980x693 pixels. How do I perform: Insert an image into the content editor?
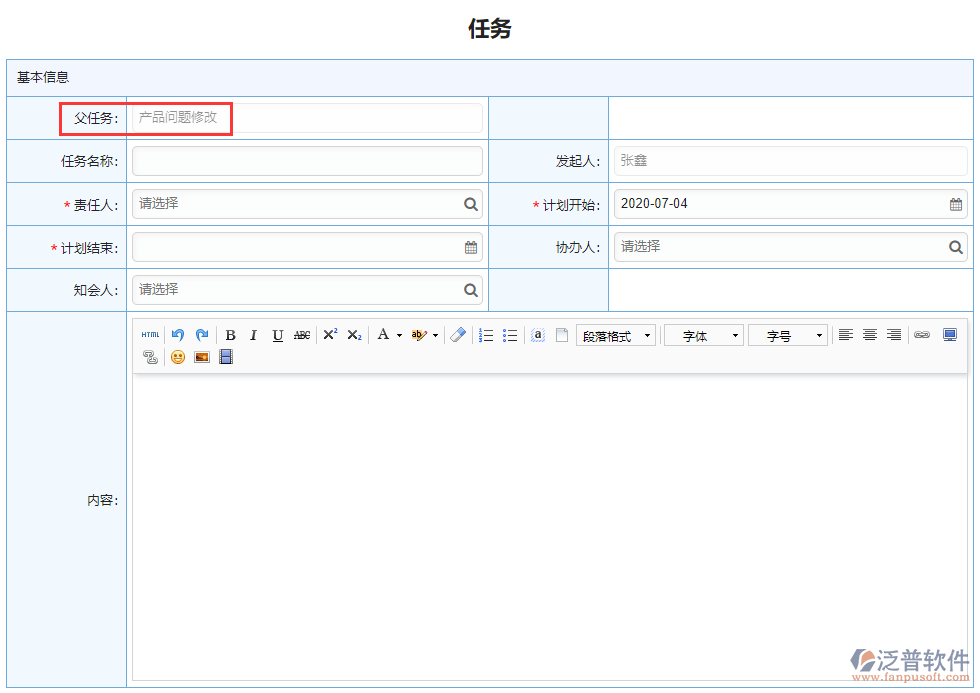201,357
